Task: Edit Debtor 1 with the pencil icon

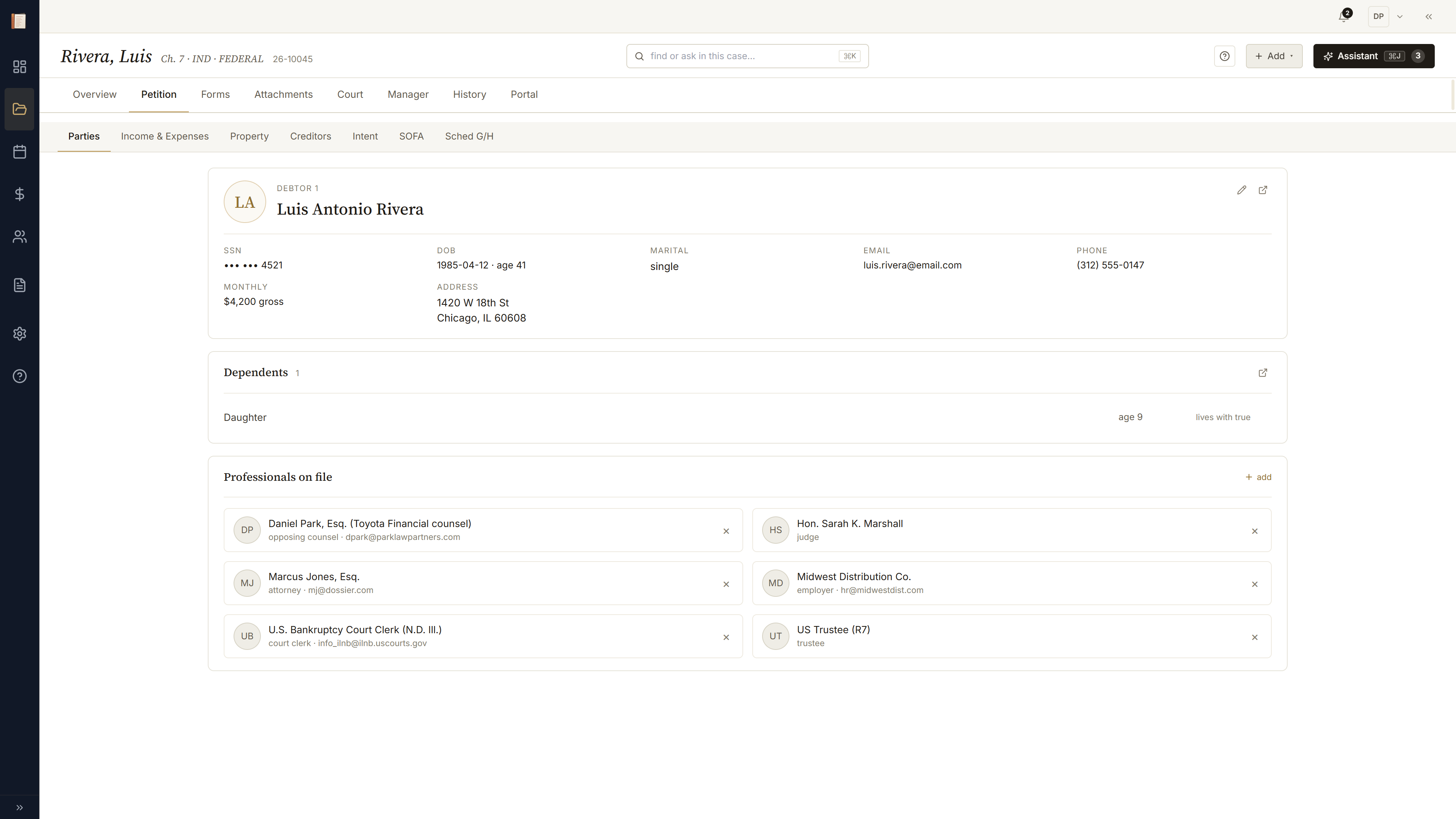Action: (1241, 190)
